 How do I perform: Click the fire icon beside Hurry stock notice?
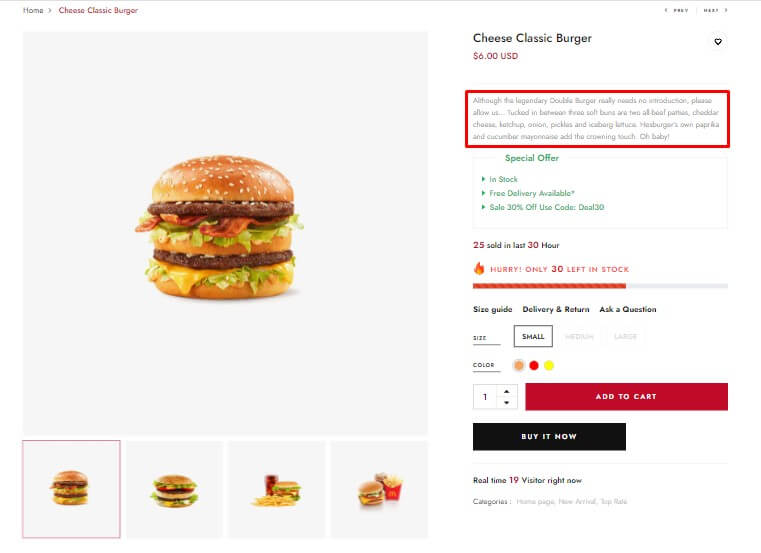pos(479,268)
